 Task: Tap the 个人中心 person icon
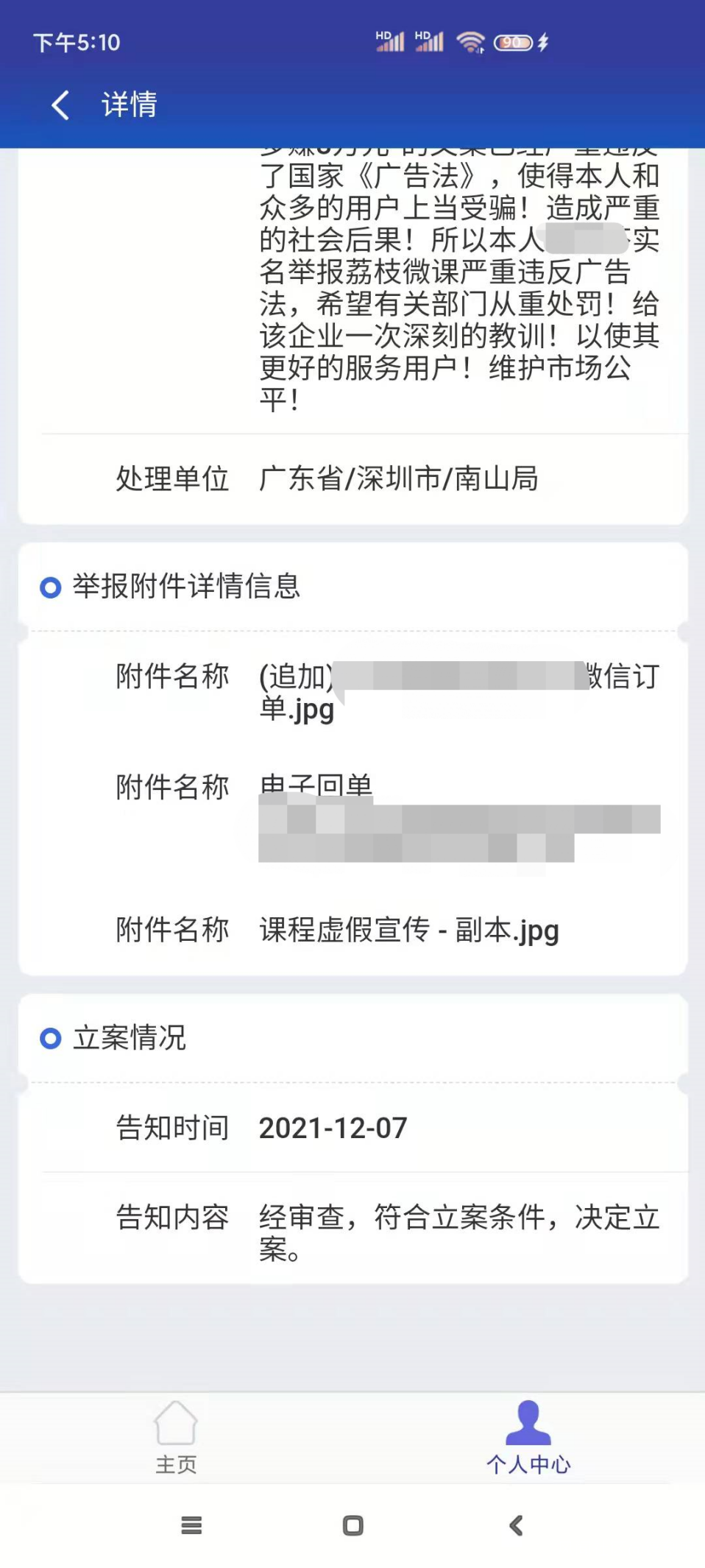[528, 1422]
